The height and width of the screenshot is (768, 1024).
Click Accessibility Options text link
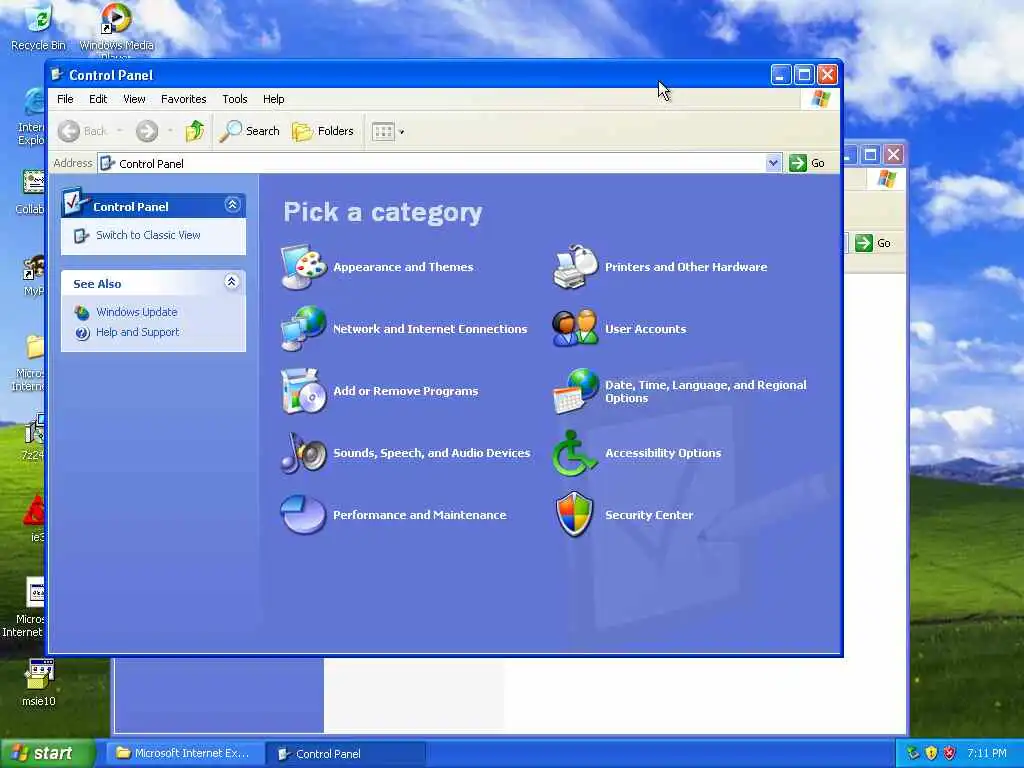663,453
